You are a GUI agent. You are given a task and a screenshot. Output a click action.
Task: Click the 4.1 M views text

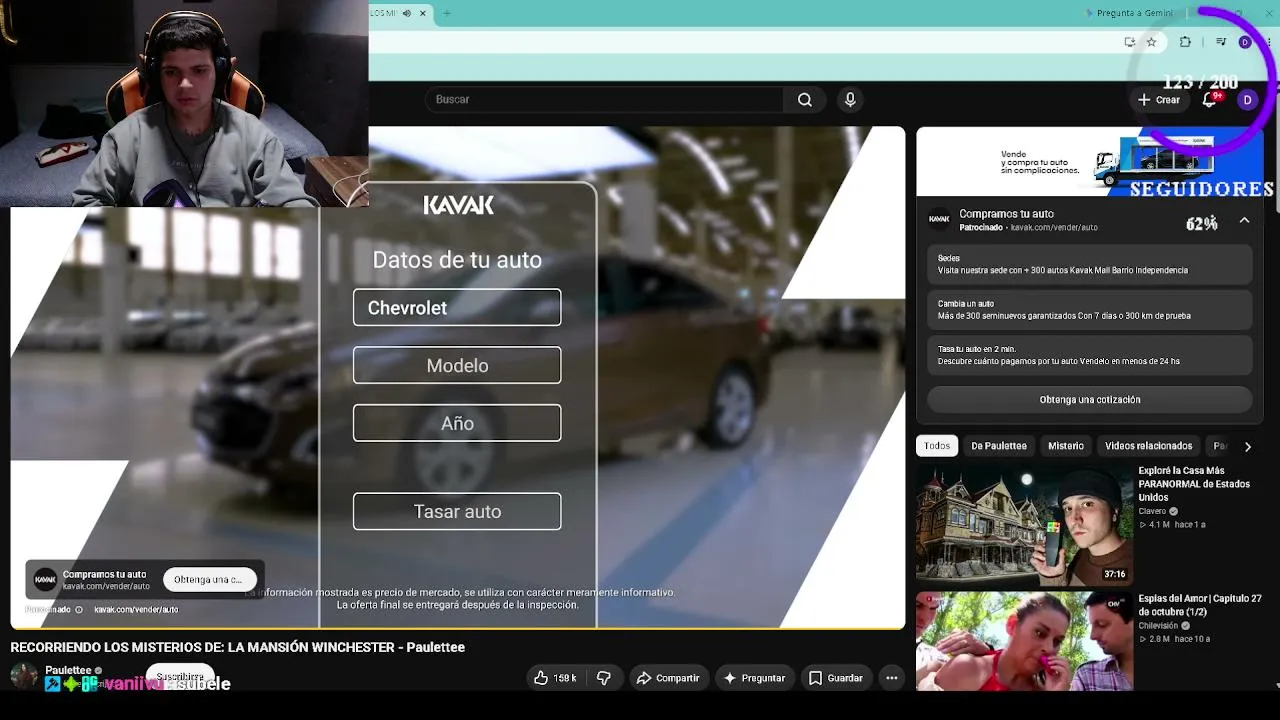click(1159, 525)
